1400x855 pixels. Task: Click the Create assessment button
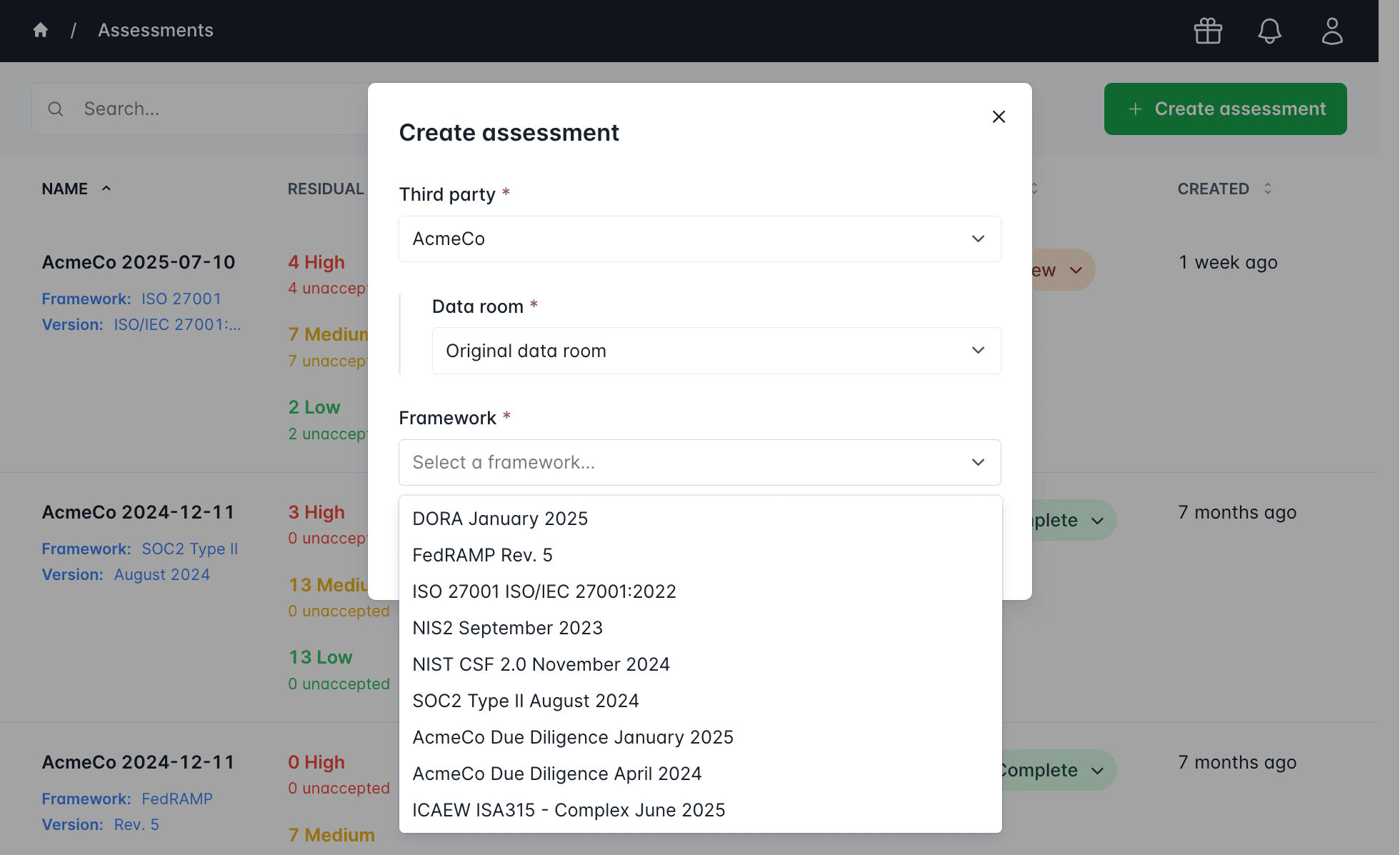[x=1225, y=109]
